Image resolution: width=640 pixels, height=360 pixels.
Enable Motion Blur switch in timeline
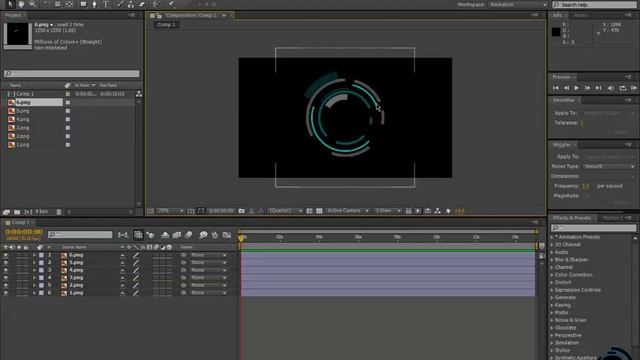[188, 235]
